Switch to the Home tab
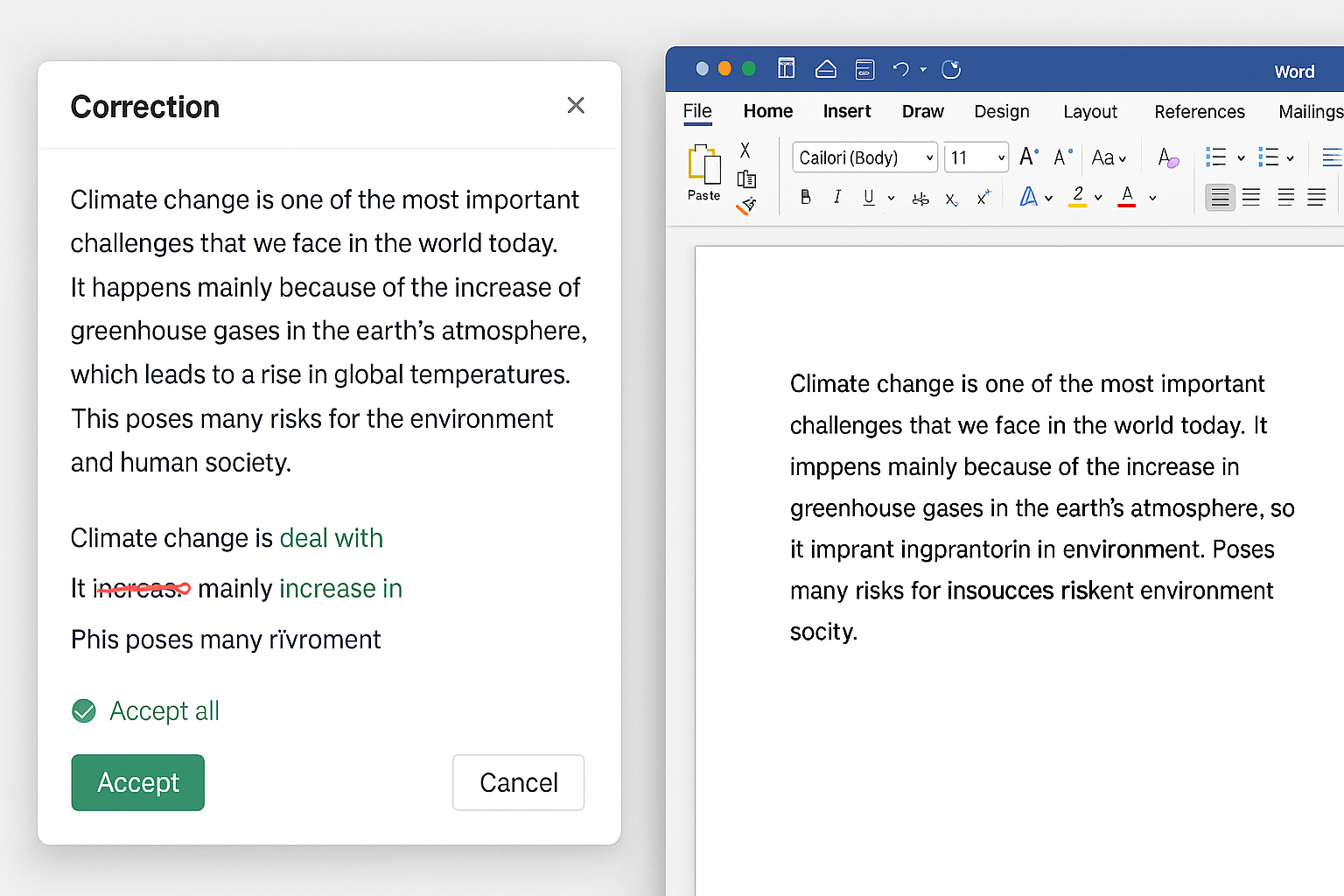 [x=768, y=111]
